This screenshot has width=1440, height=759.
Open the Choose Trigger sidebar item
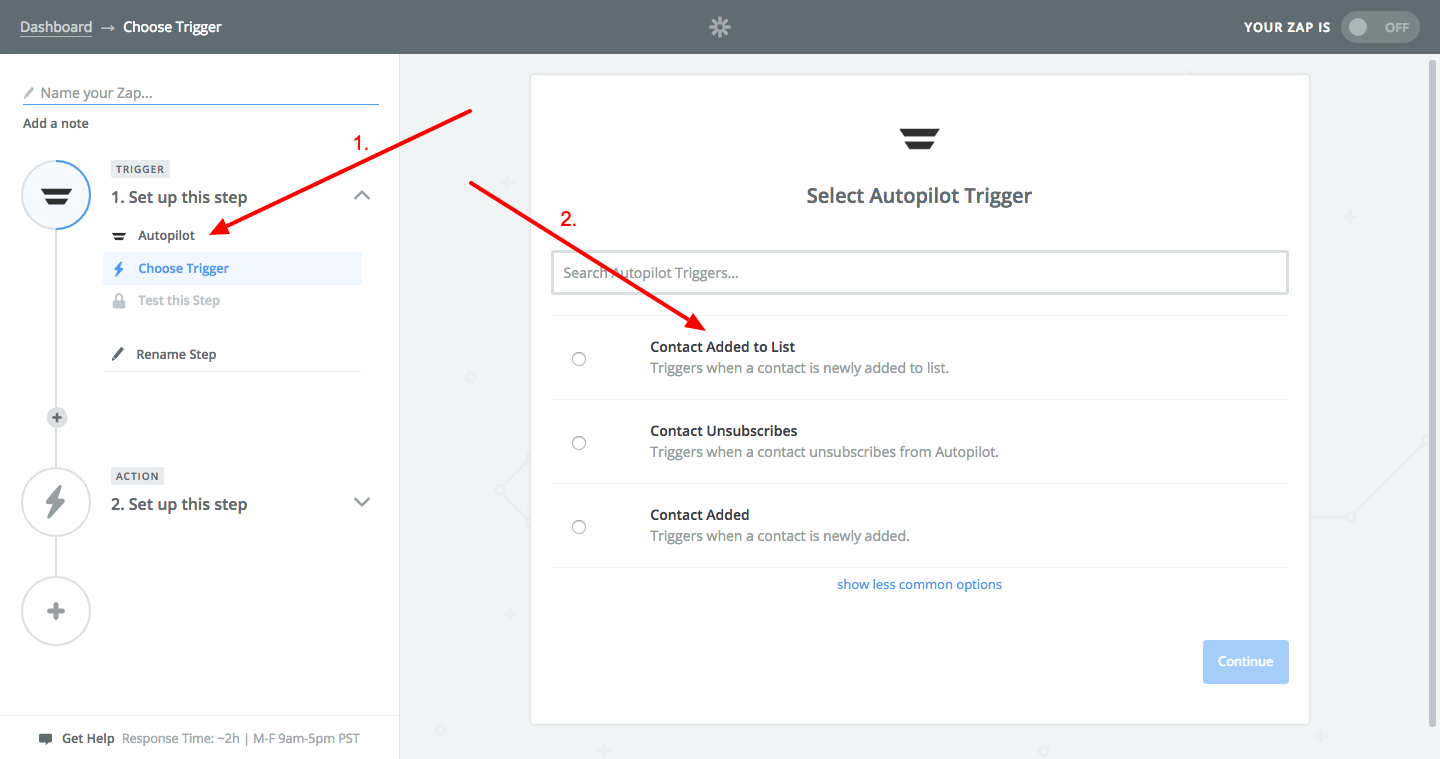[232, 268]
